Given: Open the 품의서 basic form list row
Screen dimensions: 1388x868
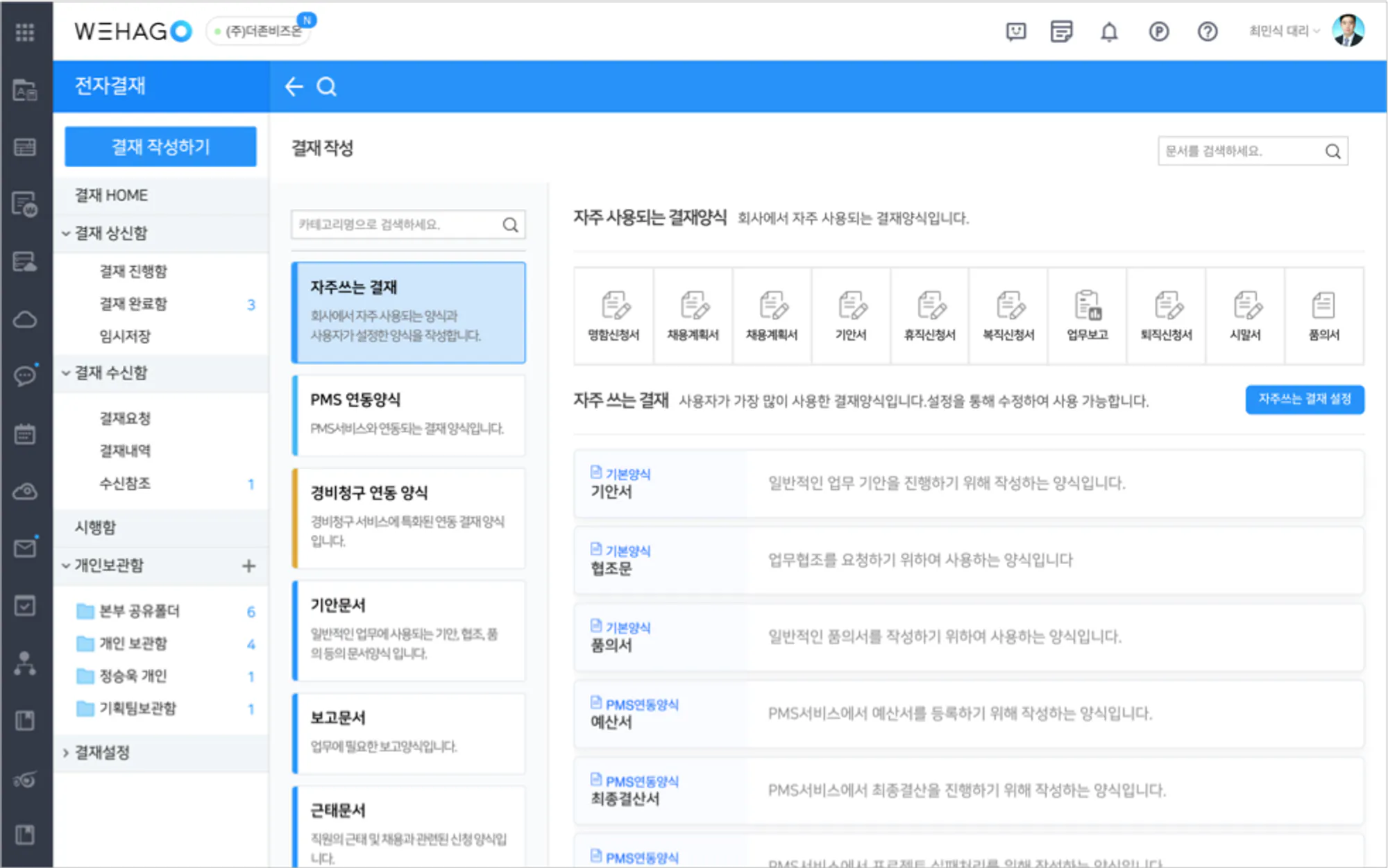Looking at the screenshot, I should [969, 637].
